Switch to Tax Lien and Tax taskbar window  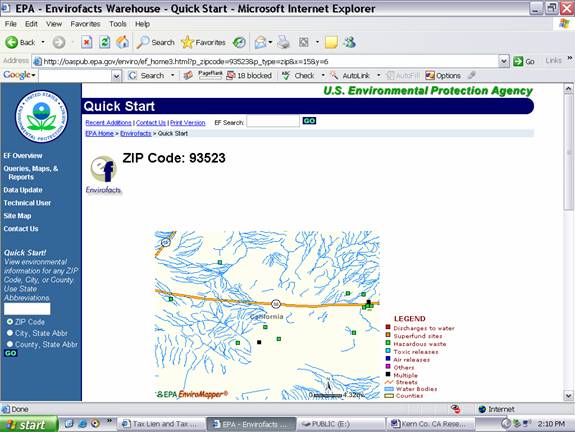[160, 424]
